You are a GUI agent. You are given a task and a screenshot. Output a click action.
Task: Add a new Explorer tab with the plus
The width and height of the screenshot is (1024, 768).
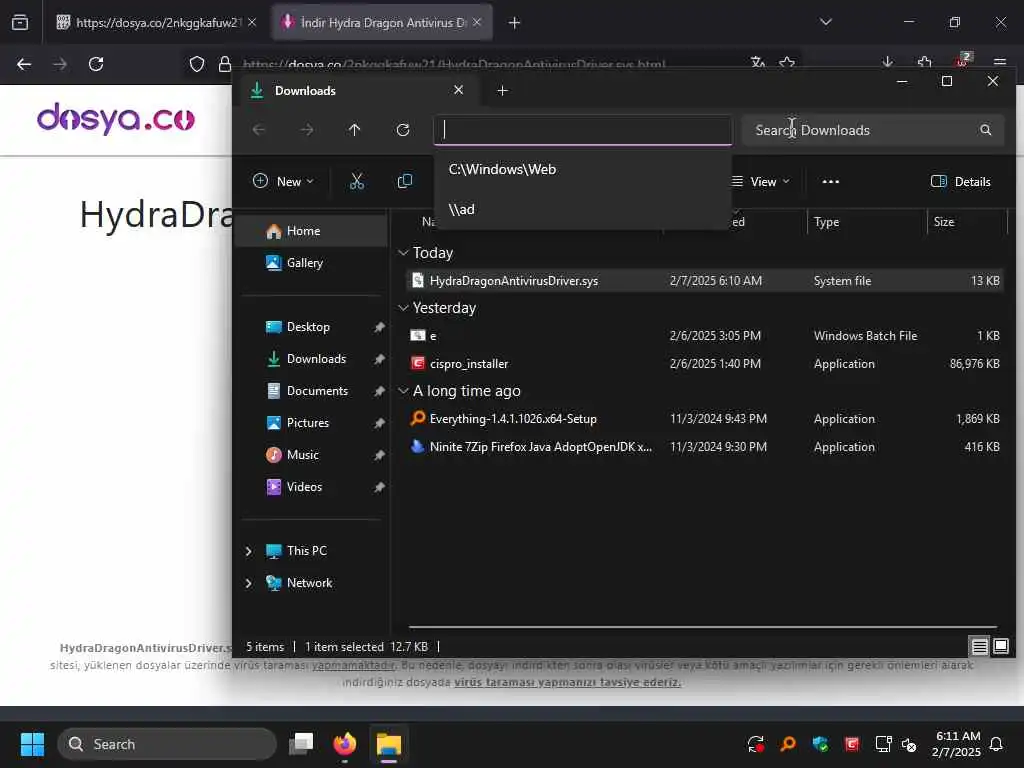pyautogui.click(x=502, y=91)
